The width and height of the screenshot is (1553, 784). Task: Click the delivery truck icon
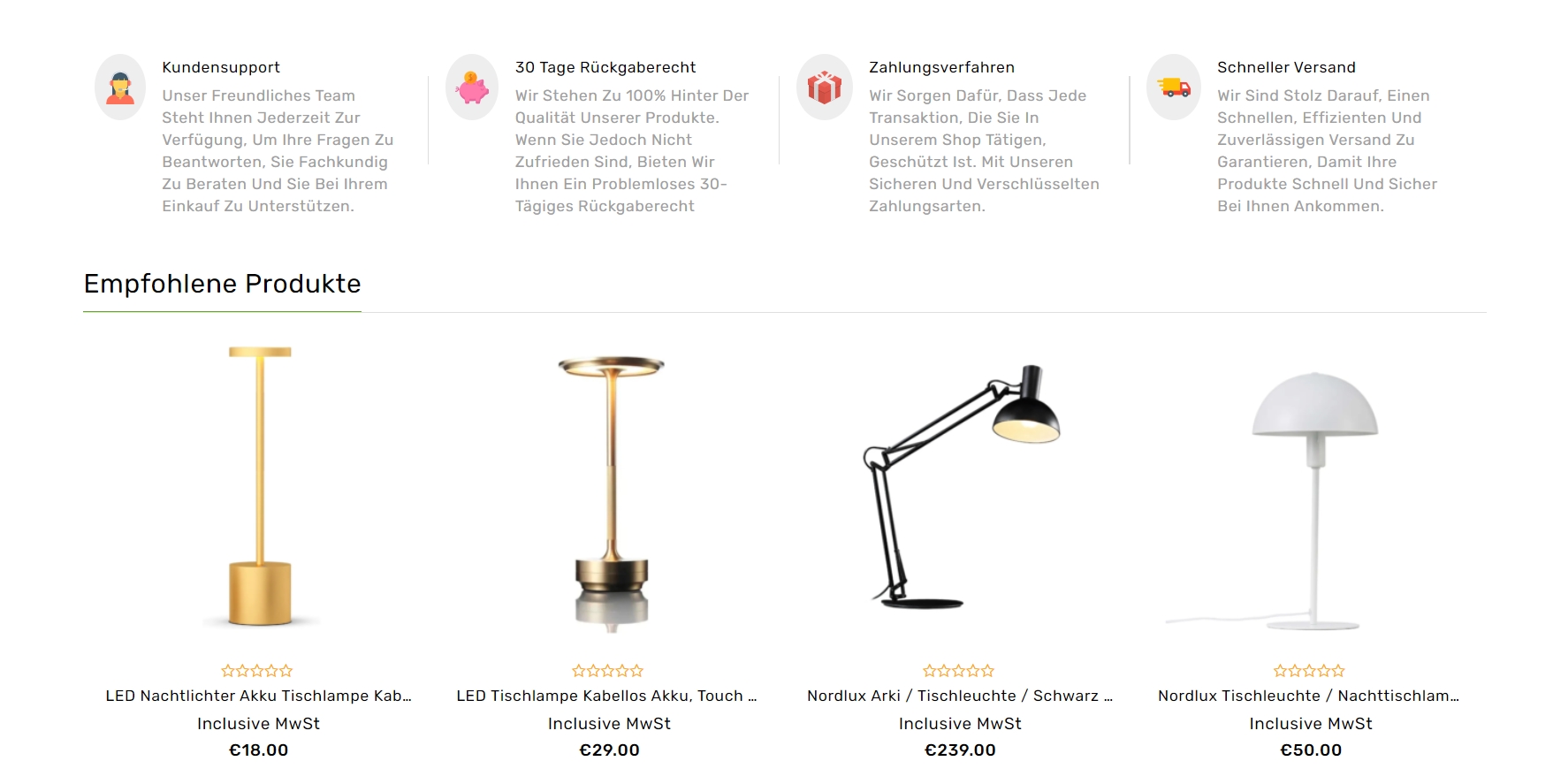(1174, 88)
